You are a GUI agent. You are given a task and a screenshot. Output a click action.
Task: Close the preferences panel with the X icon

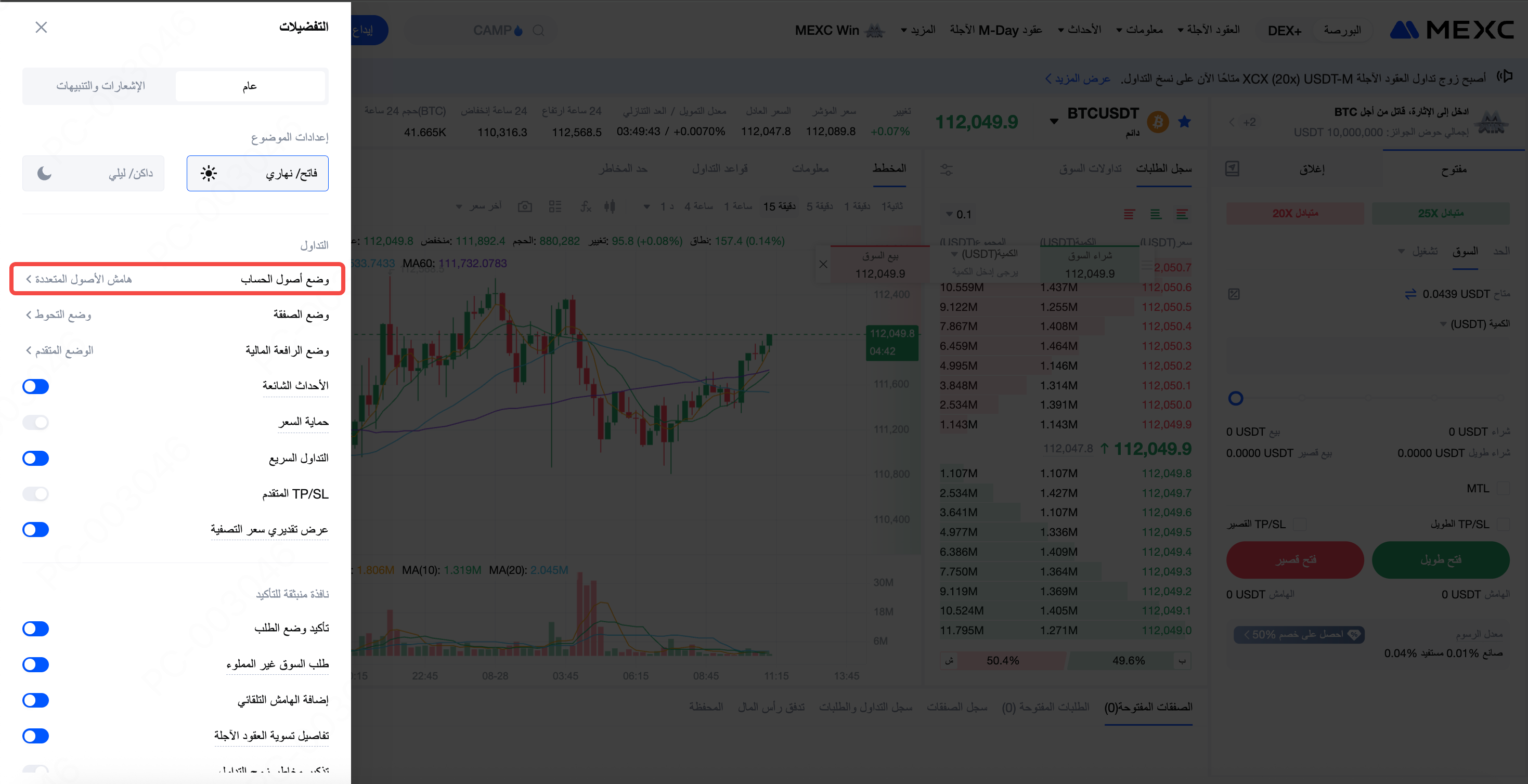41,27
